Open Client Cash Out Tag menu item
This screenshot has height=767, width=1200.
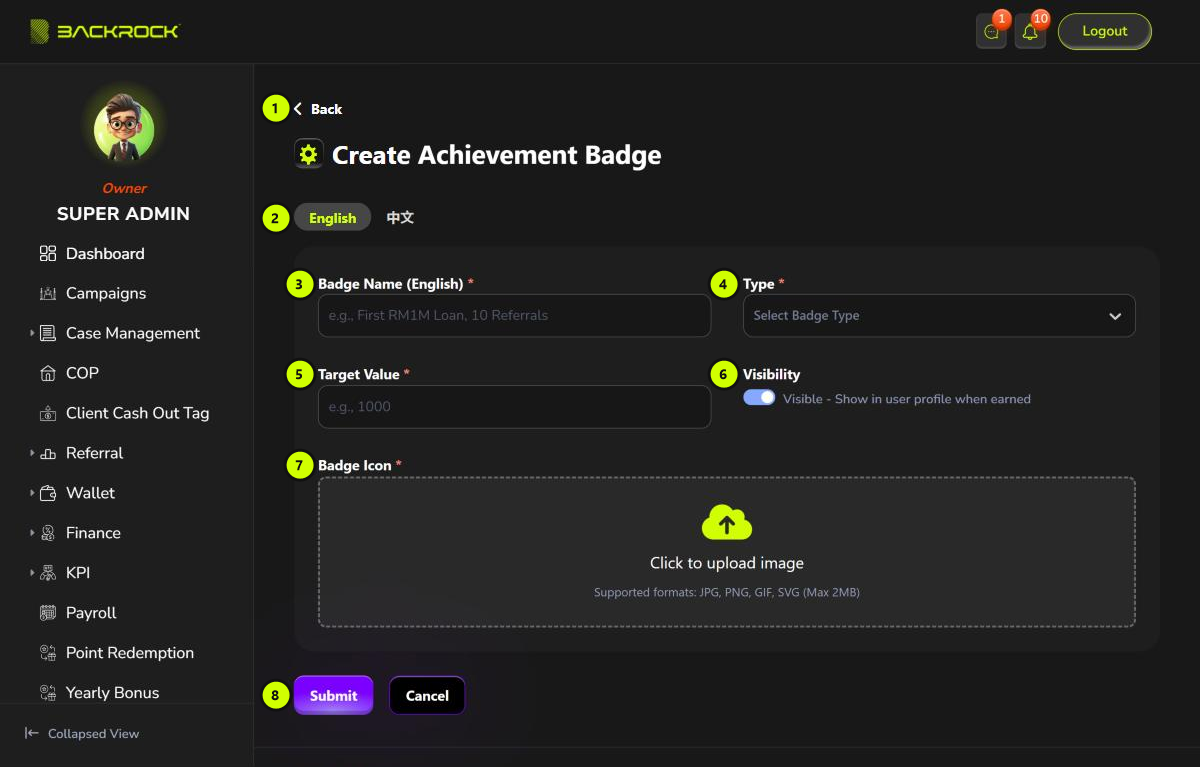[x=137, y=414]
